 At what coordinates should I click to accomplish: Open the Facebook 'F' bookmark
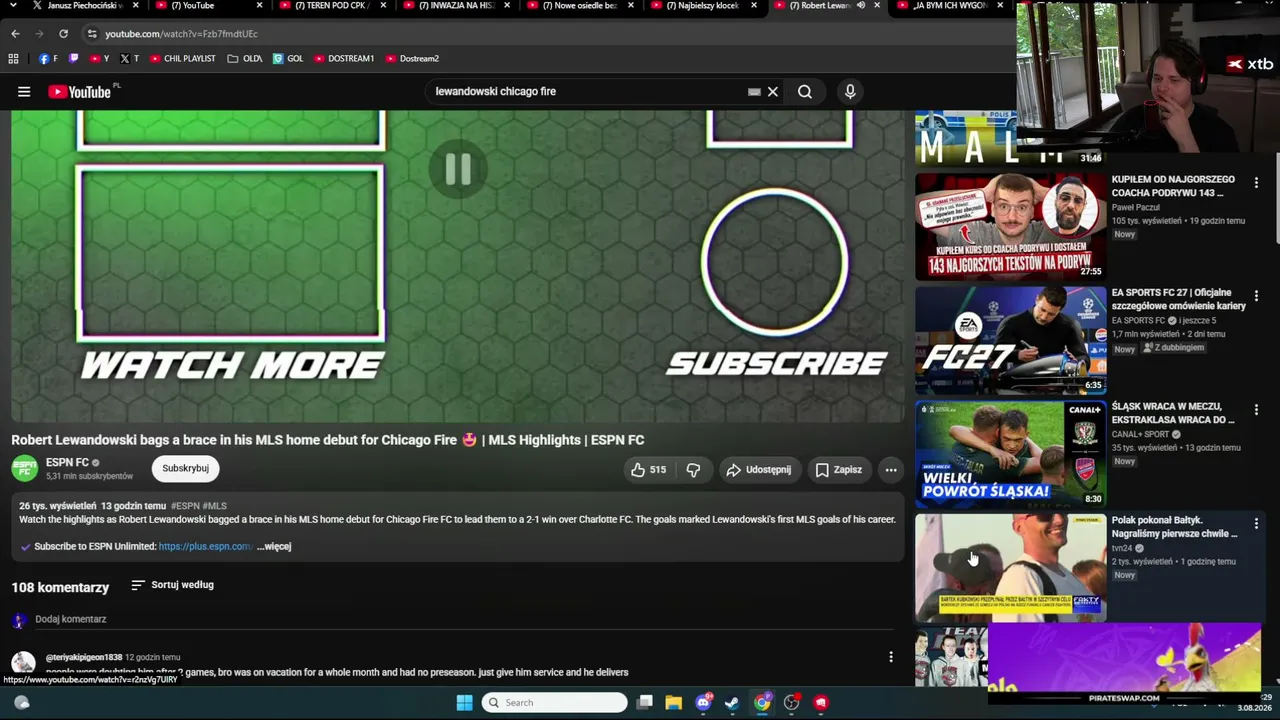click(48, 59)
